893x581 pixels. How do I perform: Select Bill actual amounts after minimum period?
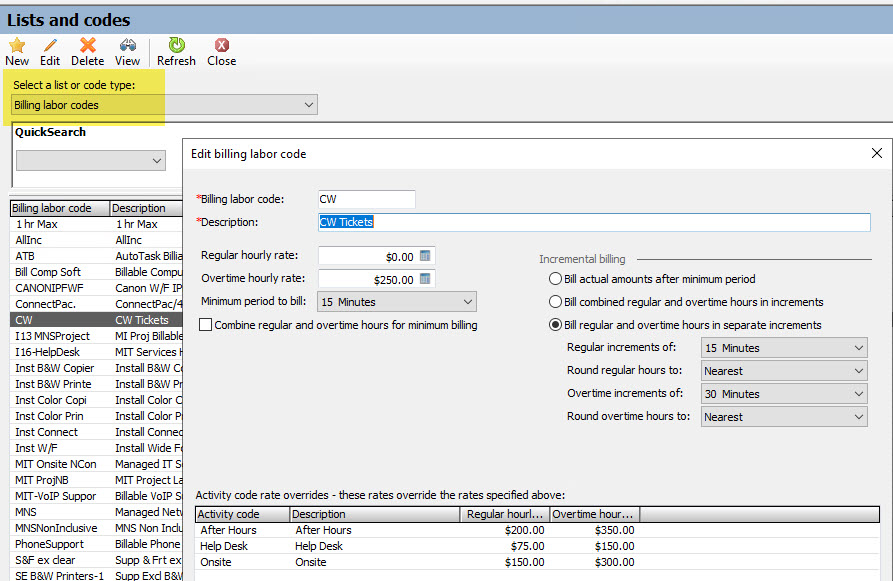(x=555, y=279)
